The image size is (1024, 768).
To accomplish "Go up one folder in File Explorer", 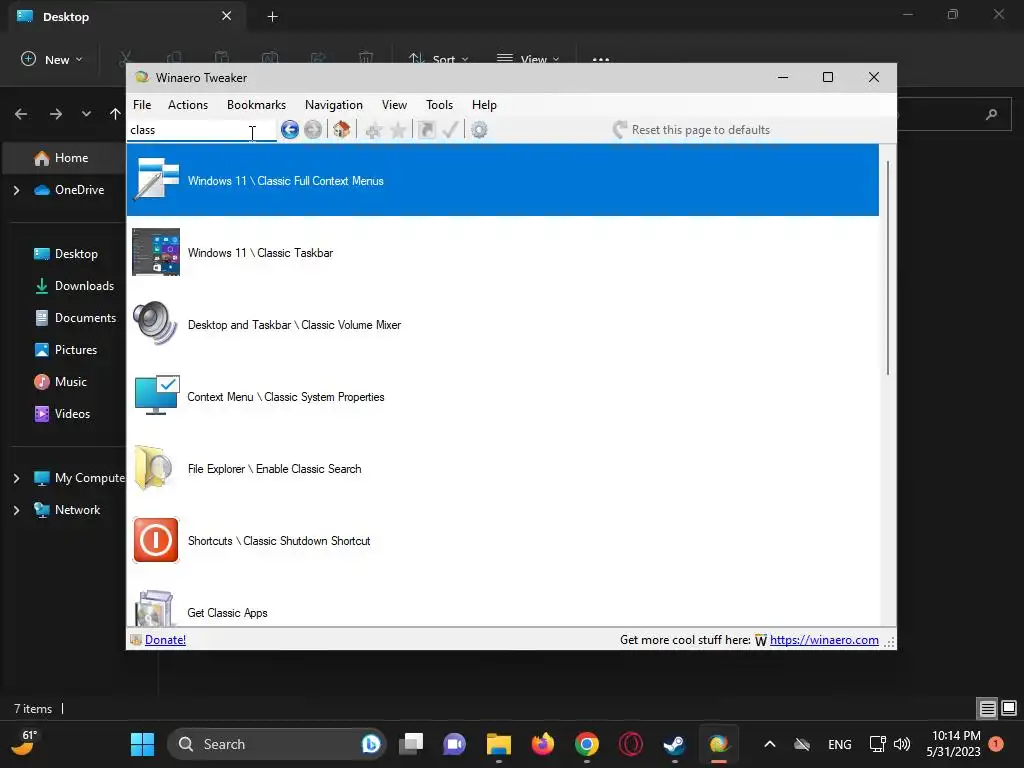I will coord(116,114).
